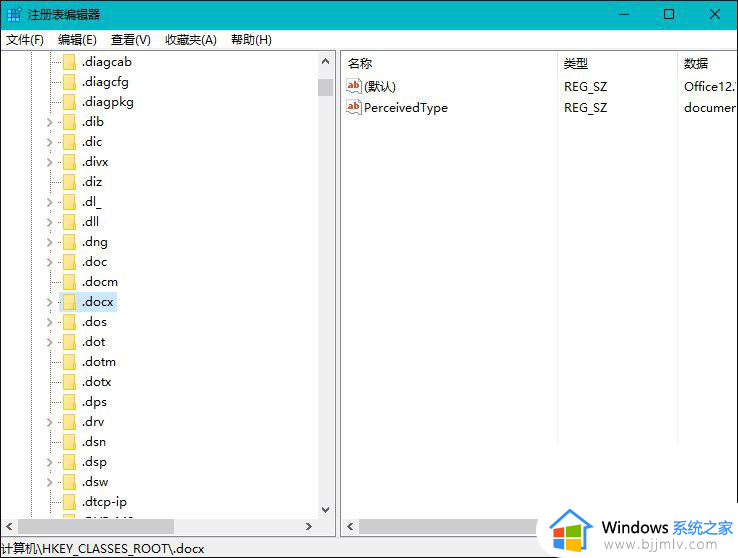Expand the .dll key
Image resolution: width=738 pixels, height=558 pixels.
(49, 222)
